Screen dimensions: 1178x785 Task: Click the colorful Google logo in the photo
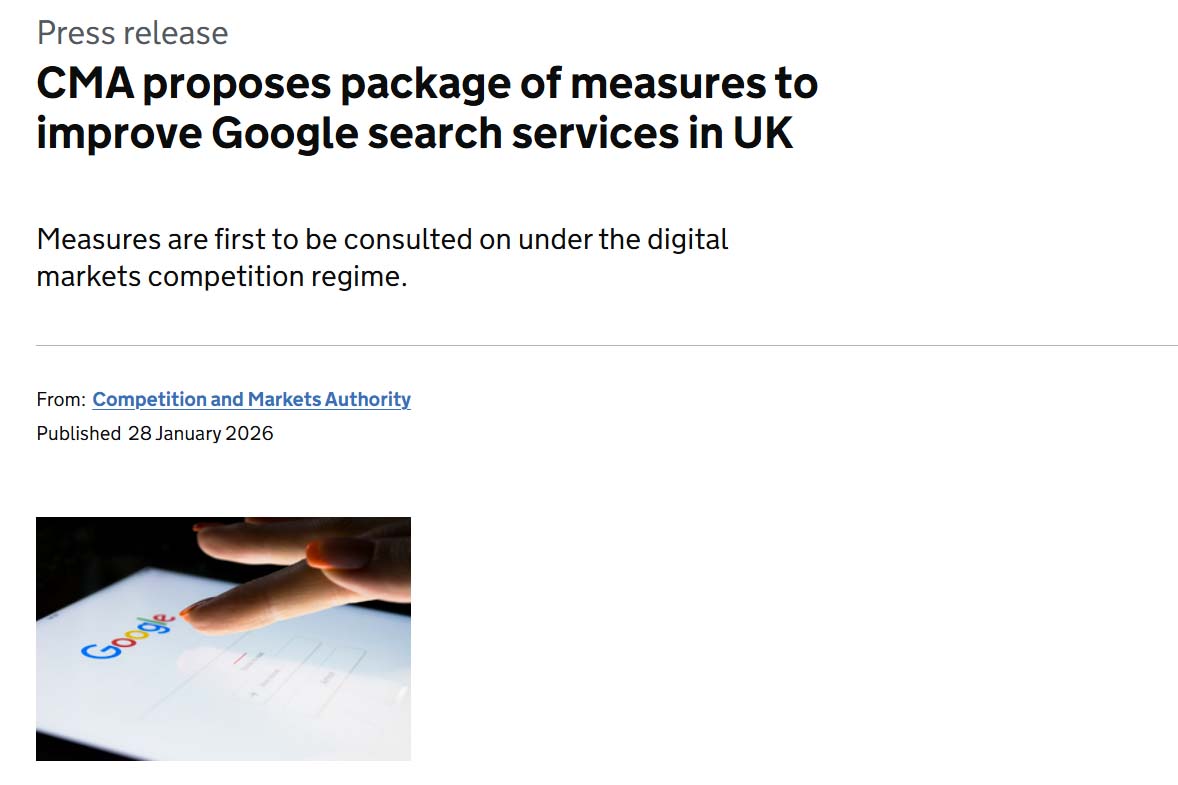click(x=125, y=638)
